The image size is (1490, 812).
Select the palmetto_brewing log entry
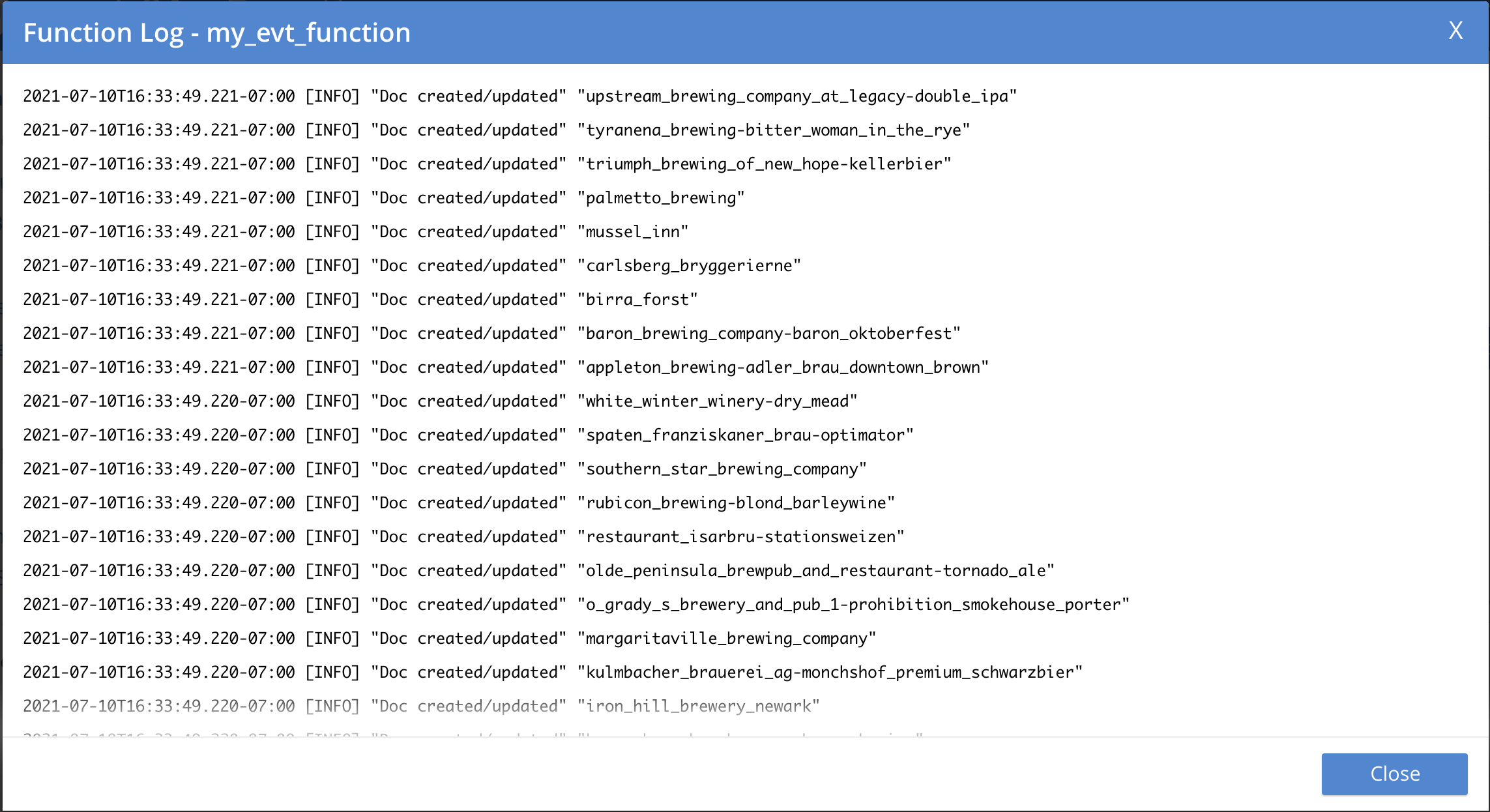[384, 198]
